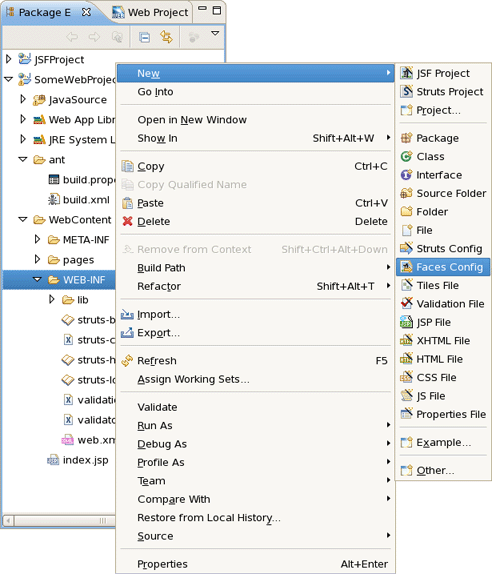This screenshot has width=492, height=574.
Task: Click the CSS File icon
Action: [406, 377]
